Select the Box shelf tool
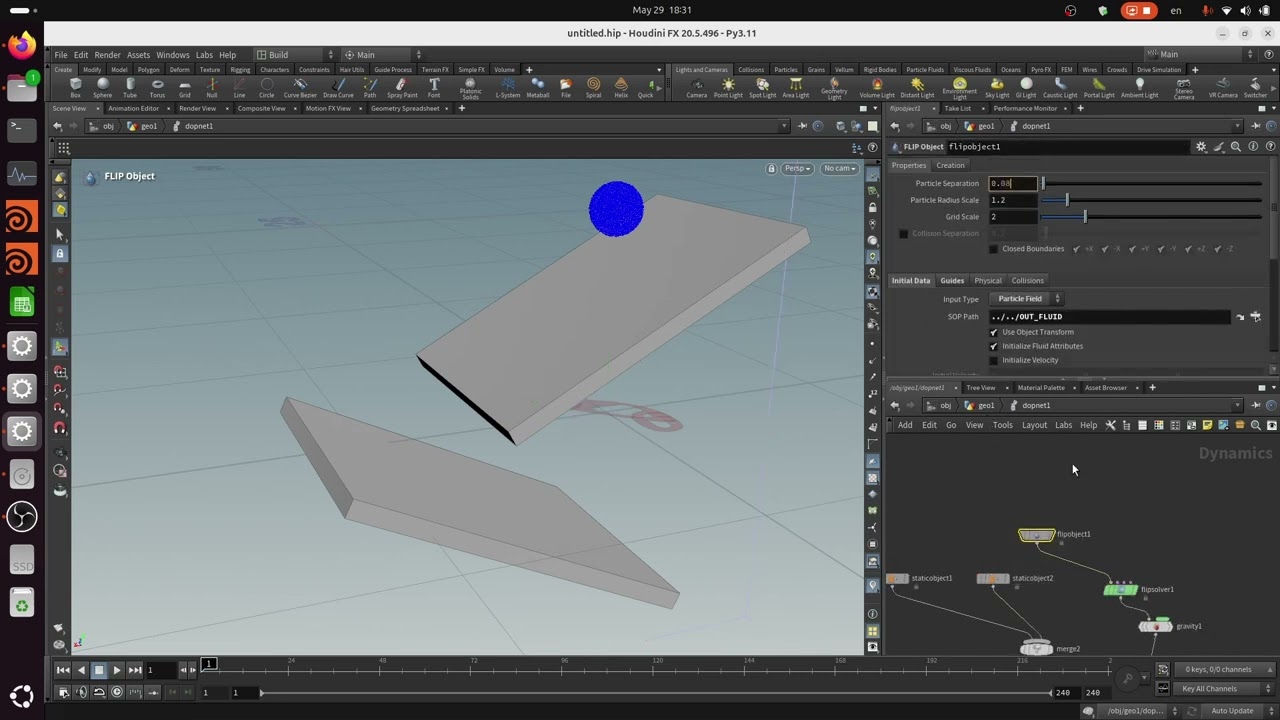The height and width of the screenshot is (720, 1280). 76,87
